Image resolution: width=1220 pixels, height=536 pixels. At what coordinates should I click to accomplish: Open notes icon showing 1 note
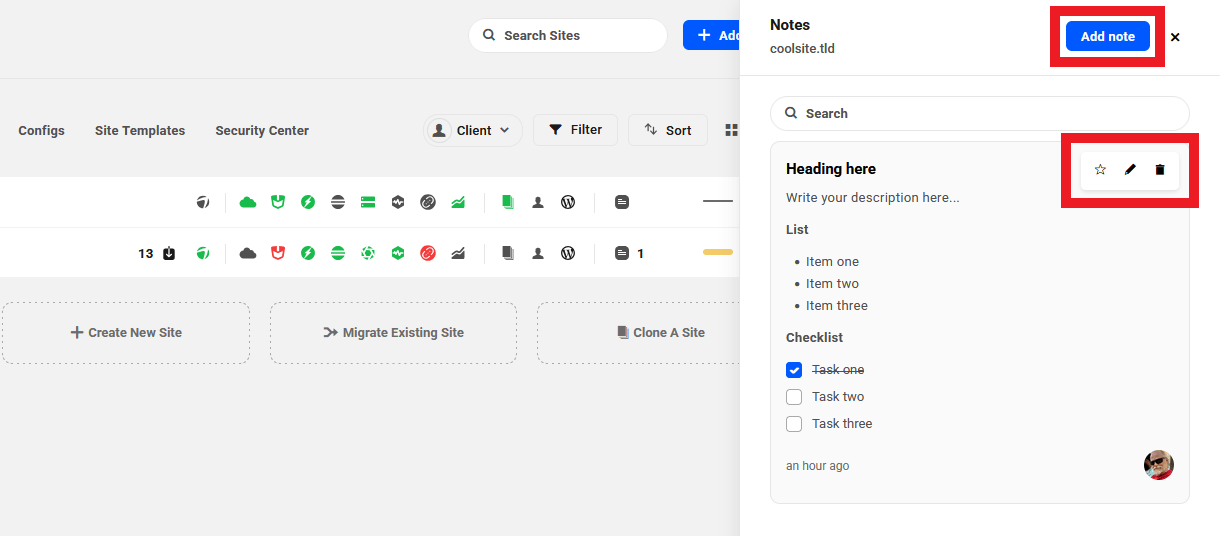(622, 254)
